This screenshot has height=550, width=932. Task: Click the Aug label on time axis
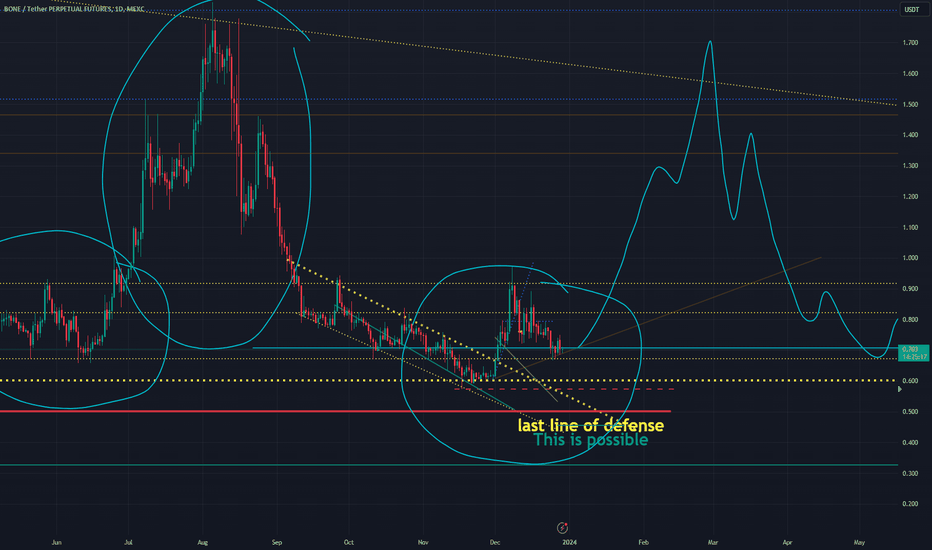pyautogui.click(x=203, y=542)
